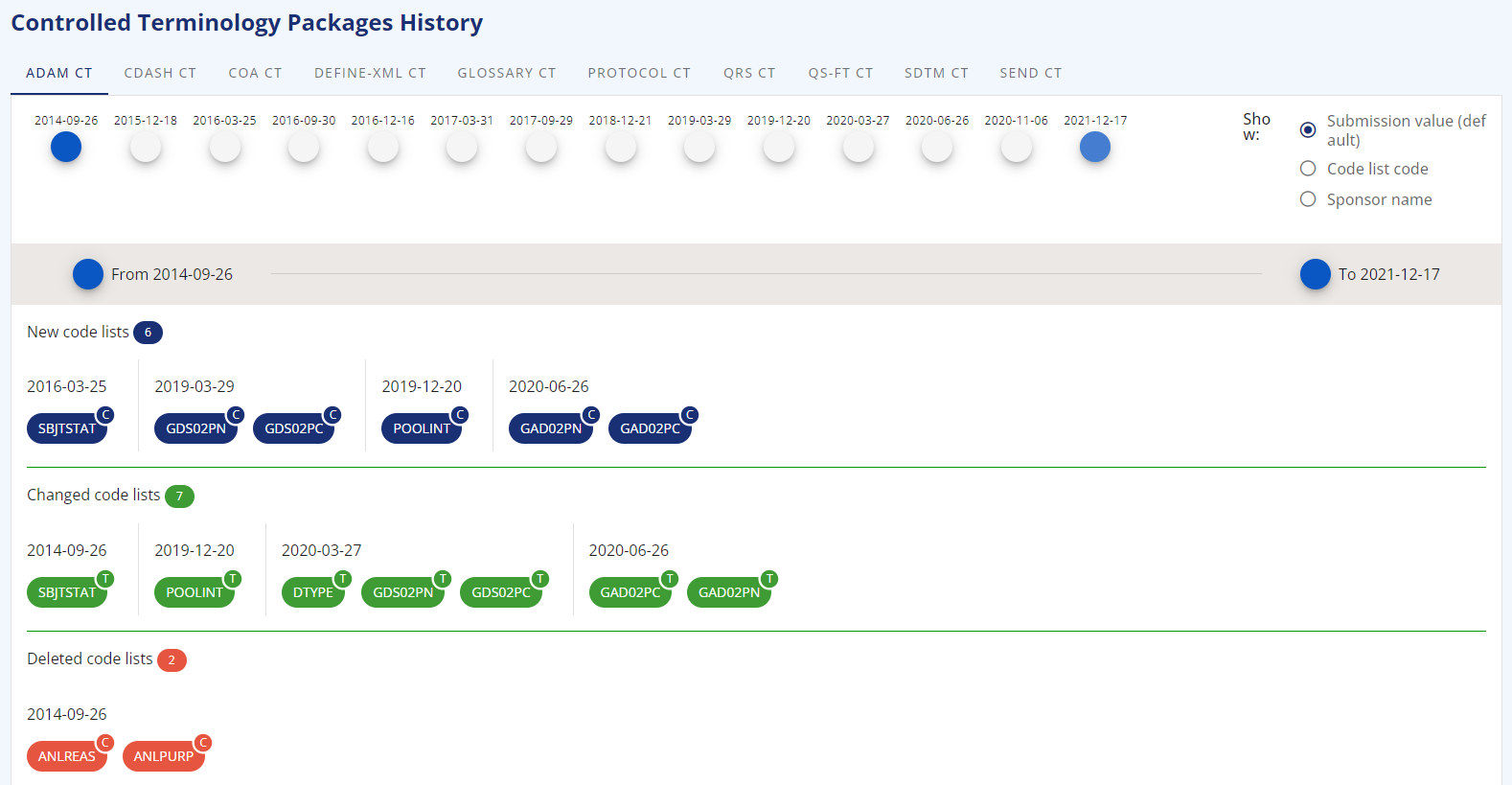Select the 2020-06-26 timeline dot

937,147
